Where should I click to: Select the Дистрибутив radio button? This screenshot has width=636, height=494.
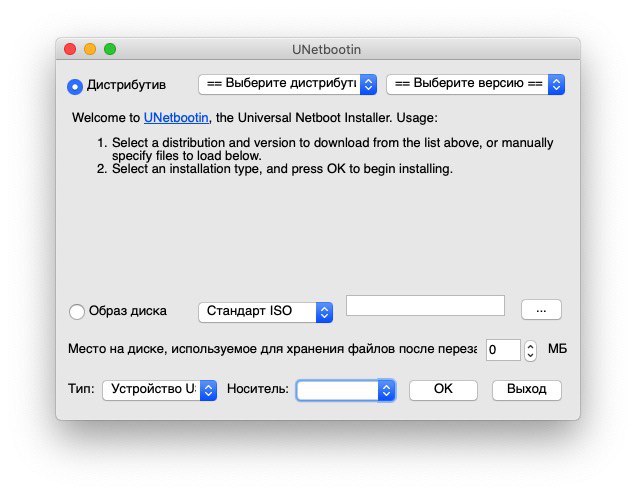[75, 86]
